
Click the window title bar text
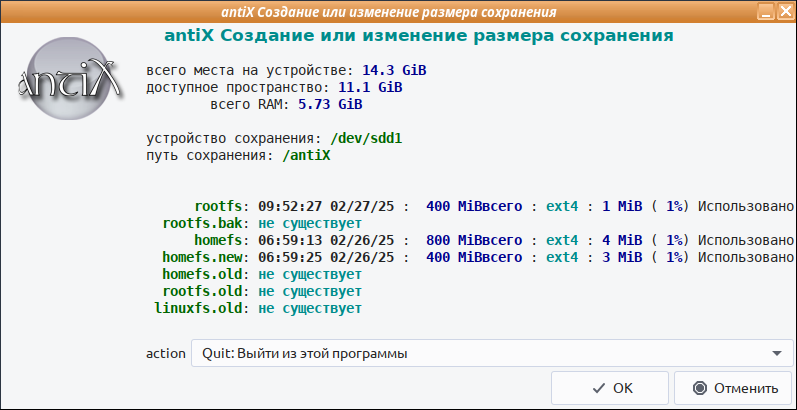pyautogui.click(x=389, y=11)
